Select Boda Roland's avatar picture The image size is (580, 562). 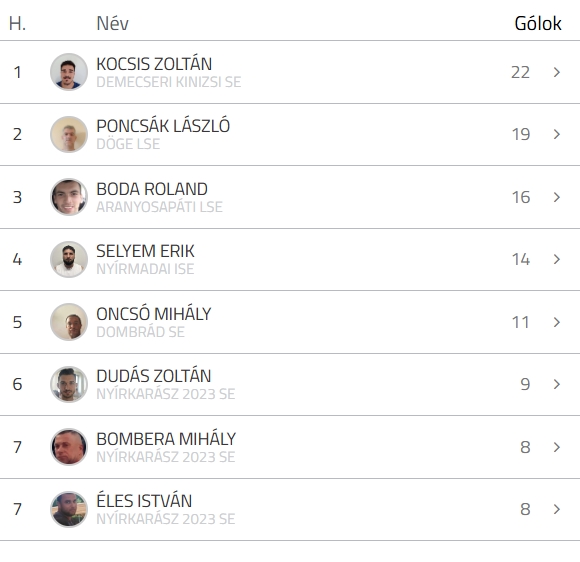point(69,197)
